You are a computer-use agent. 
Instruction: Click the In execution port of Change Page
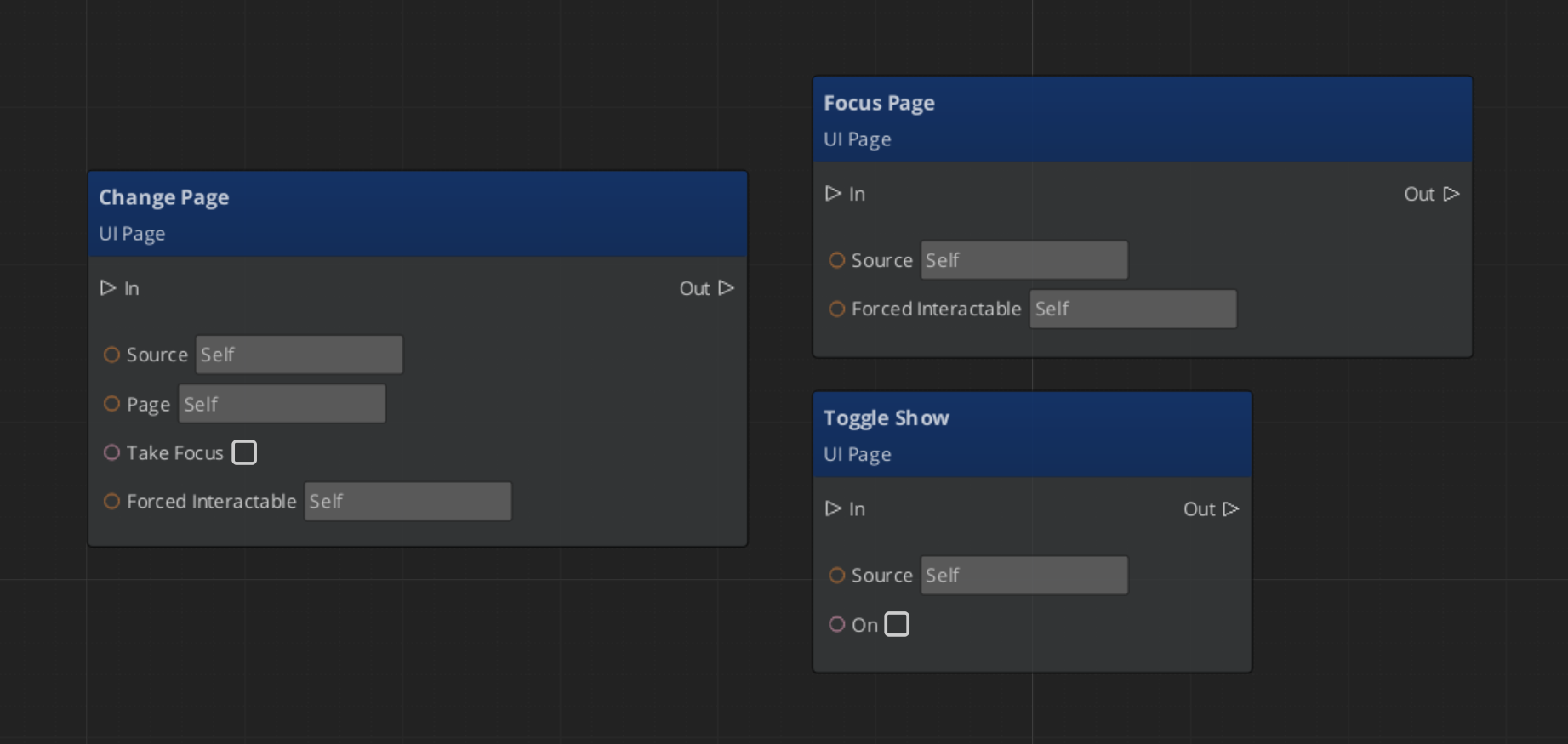point(108,288)
